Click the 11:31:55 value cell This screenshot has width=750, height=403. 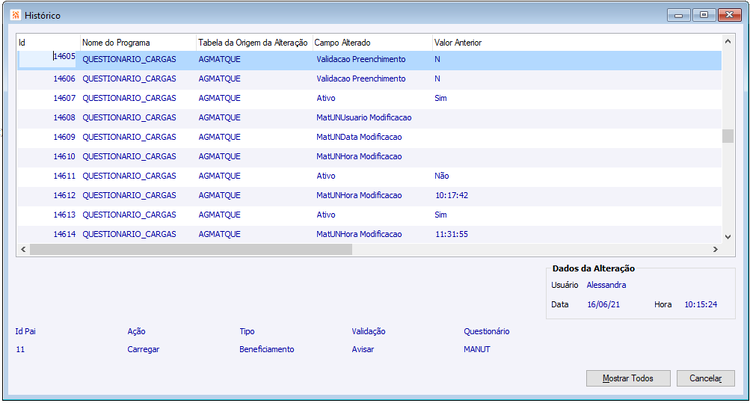pyautogui.click(x=452, y=234)
